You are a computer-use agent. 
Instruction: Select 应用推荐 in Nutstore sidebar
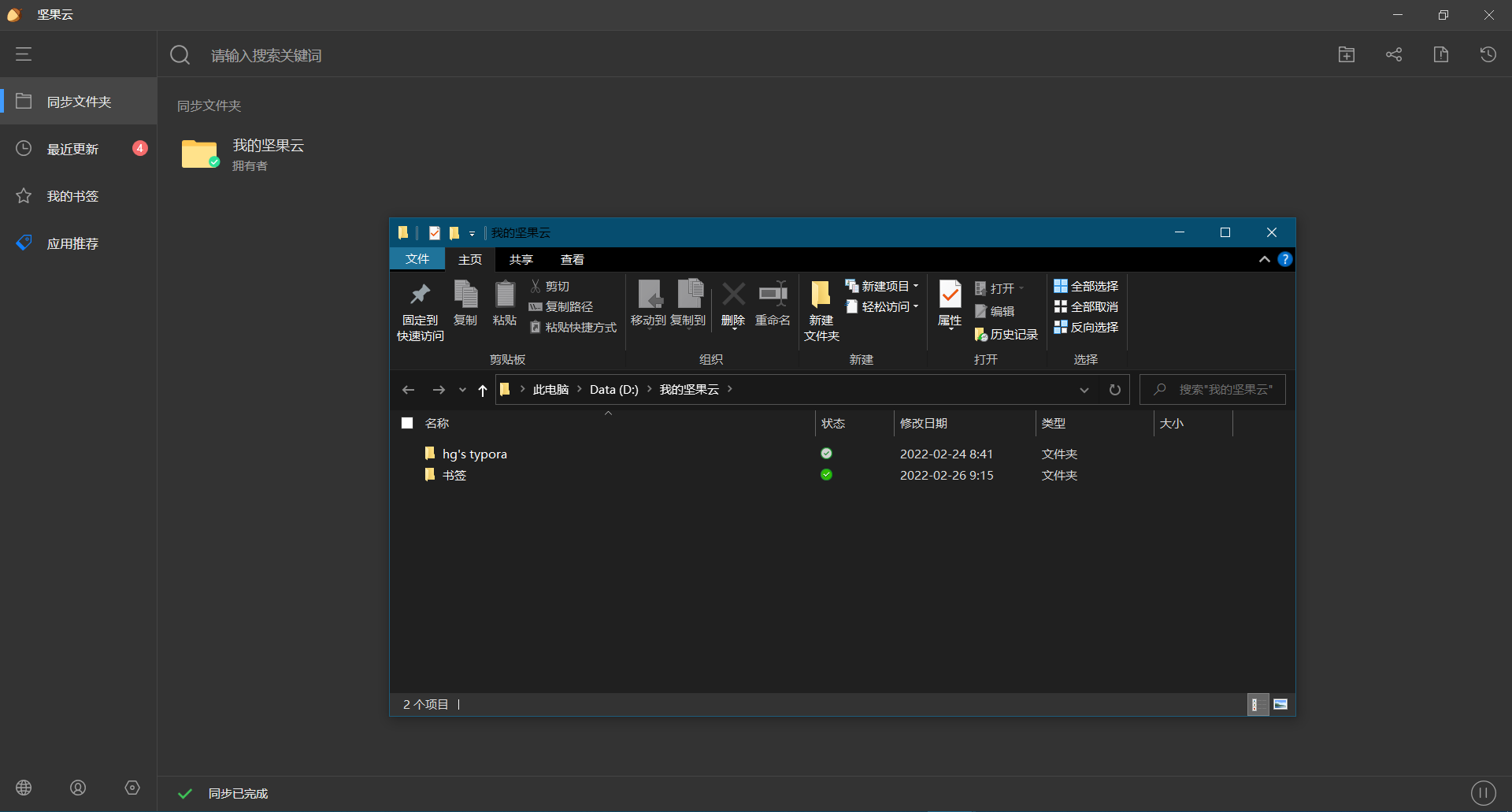[79, 243]
